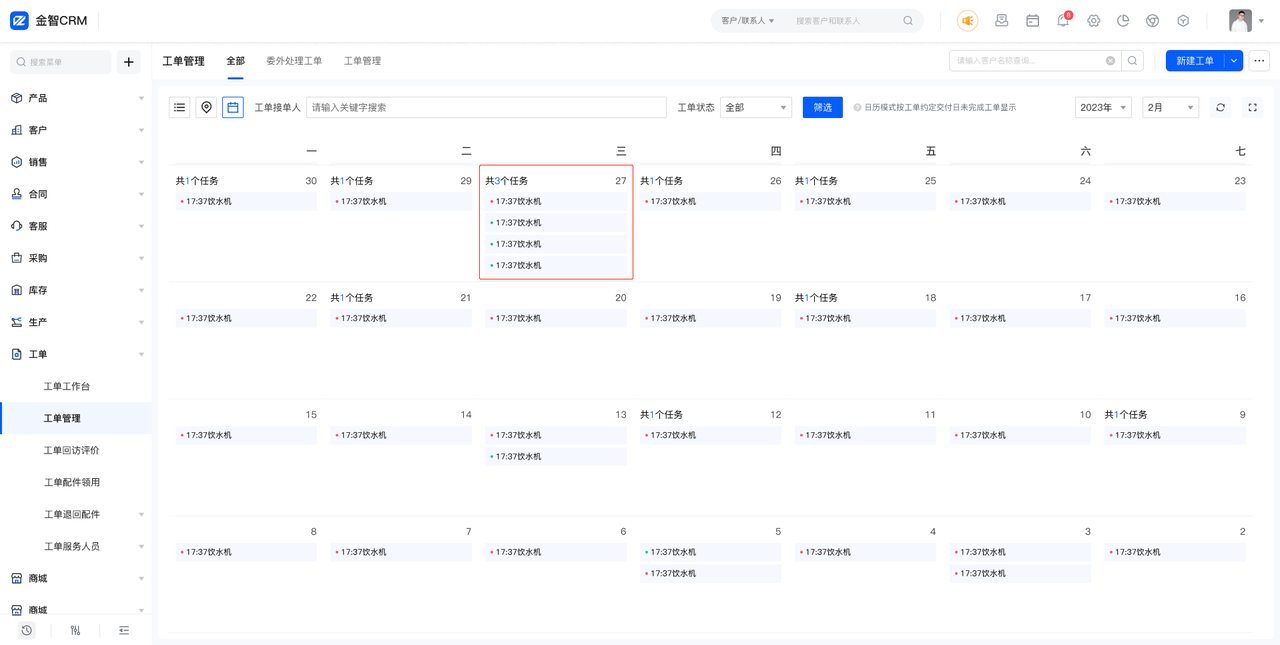Expand the 客户 sidebar menu
The height and width of the screenshot is (645, 1280).
pyautogui.click(x=76, y=130)
